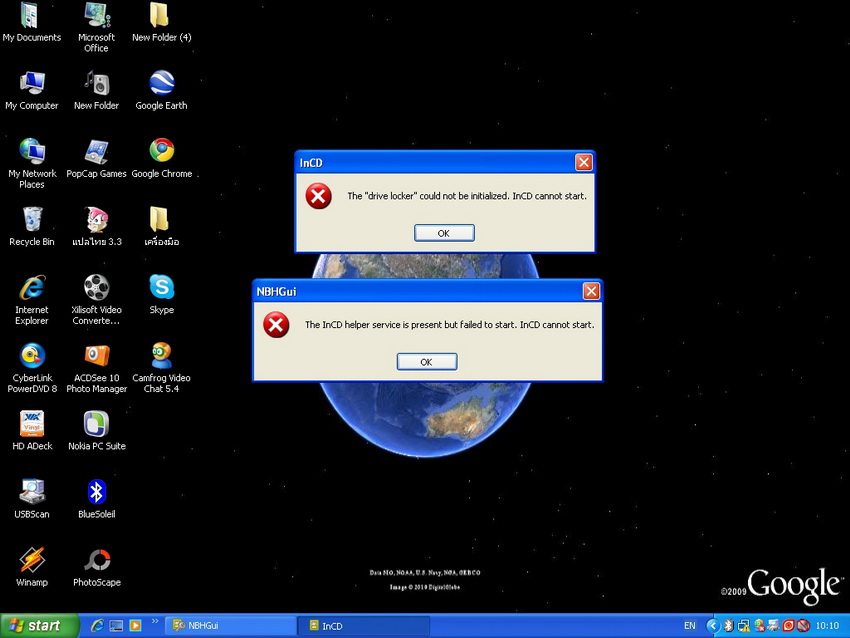Click the prohibited-sign tray icon
The image size is (850, 638).
pos(803,626)
